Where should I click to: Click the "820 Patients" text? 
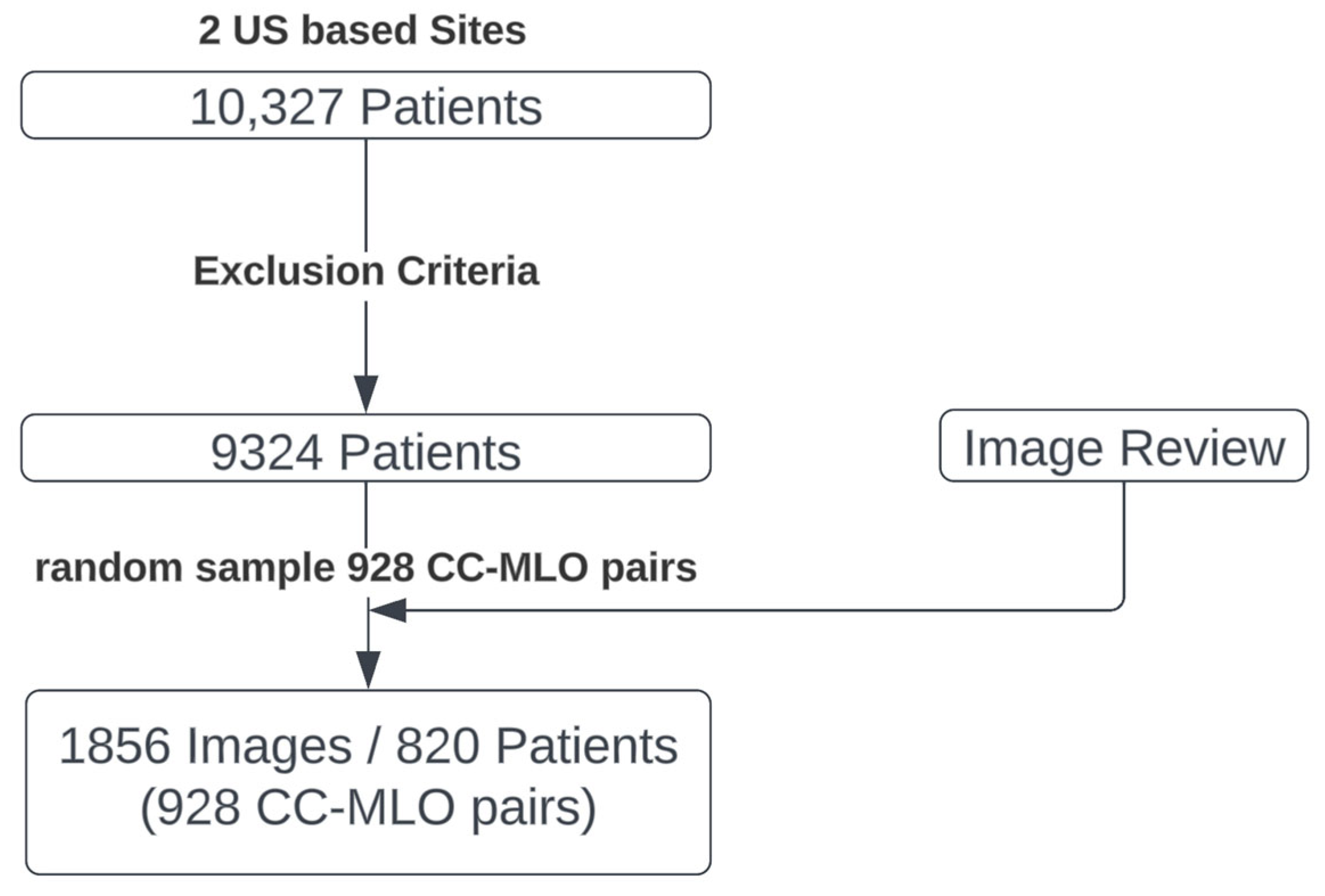(x=536, y=746)
